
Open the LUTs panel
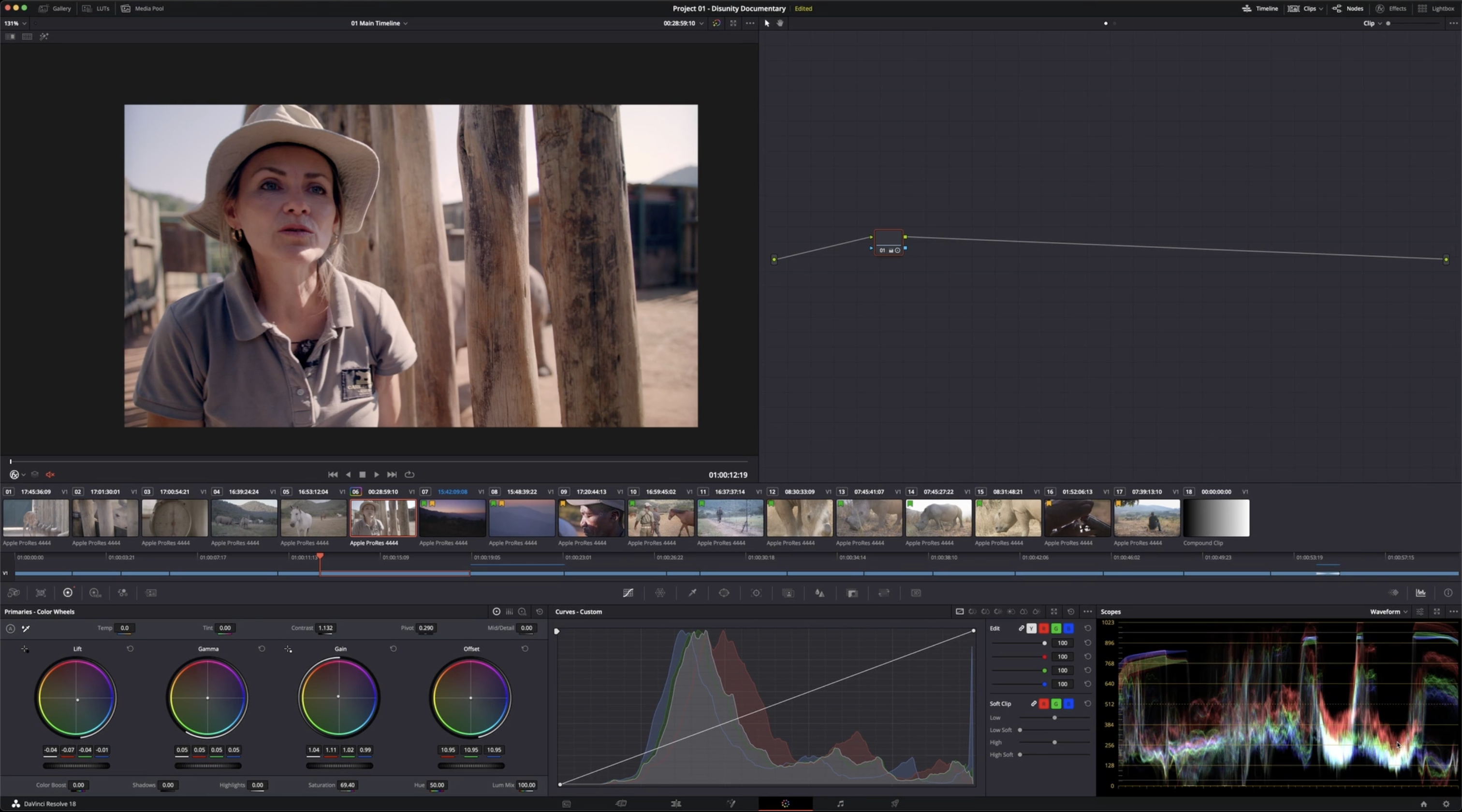pyautogui.click(x=96, y=9)
